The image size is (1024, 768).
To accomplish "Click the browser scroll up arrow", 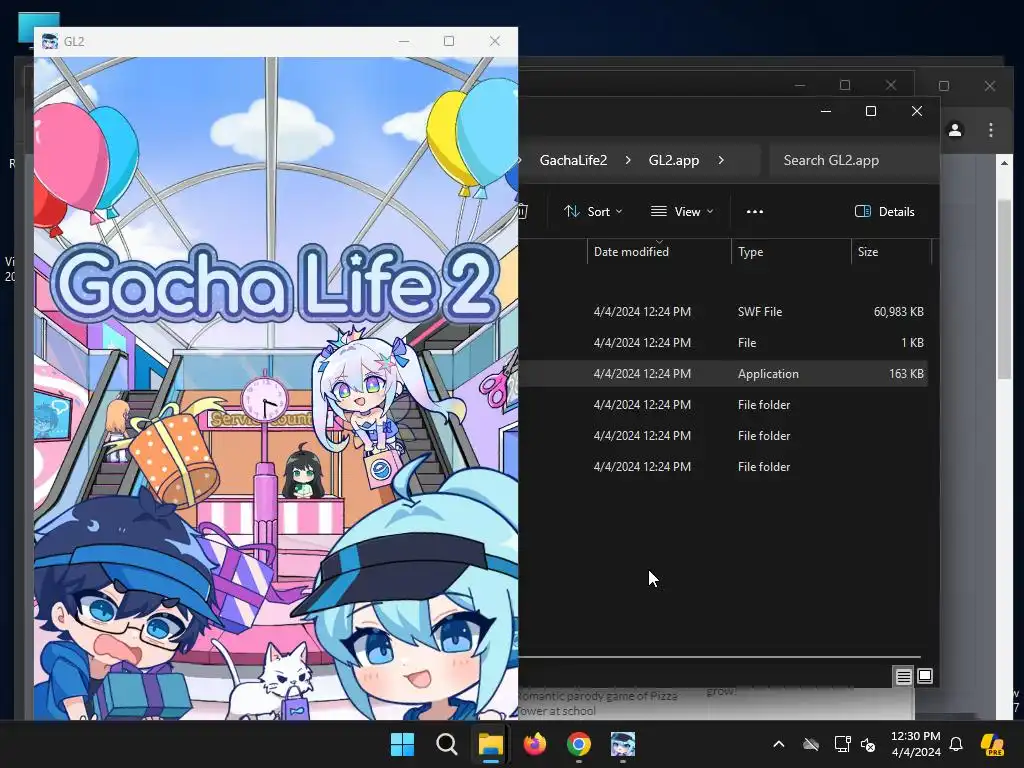I will [1004, 163].
